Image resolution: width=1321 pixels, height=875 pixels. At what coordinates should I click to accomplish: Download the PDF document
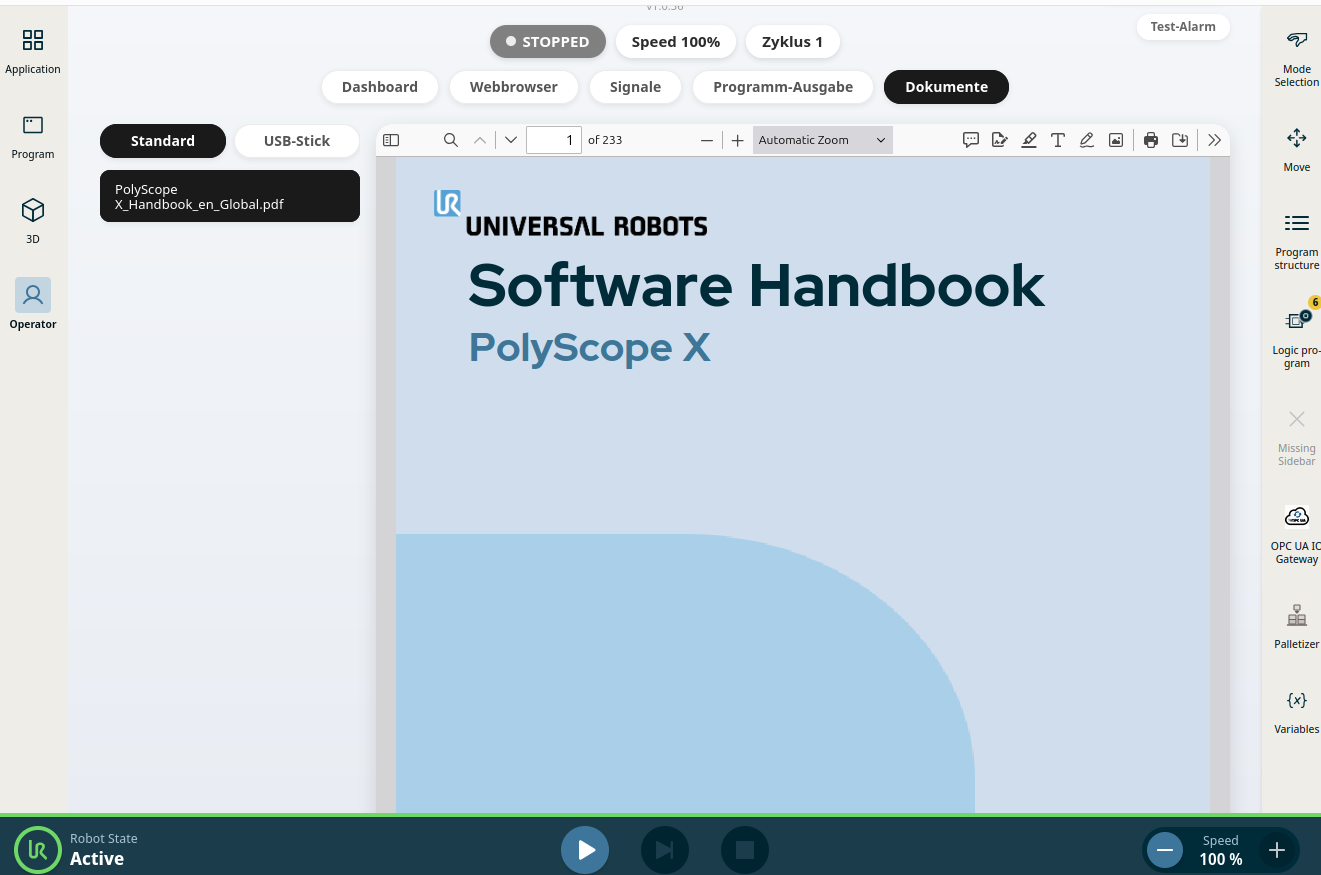pyautogui.click(x=1180, y=140)
